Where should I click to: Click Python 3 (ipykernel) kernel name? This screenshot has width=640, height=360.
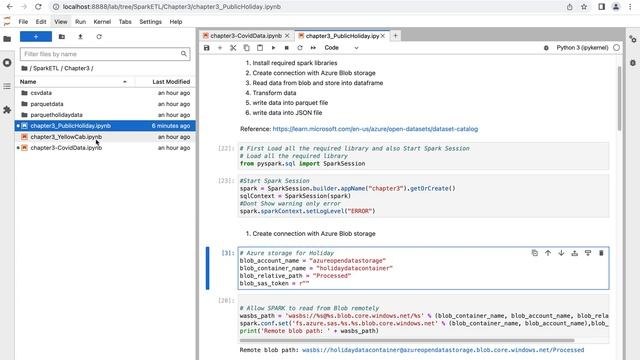tap(582, 48)
